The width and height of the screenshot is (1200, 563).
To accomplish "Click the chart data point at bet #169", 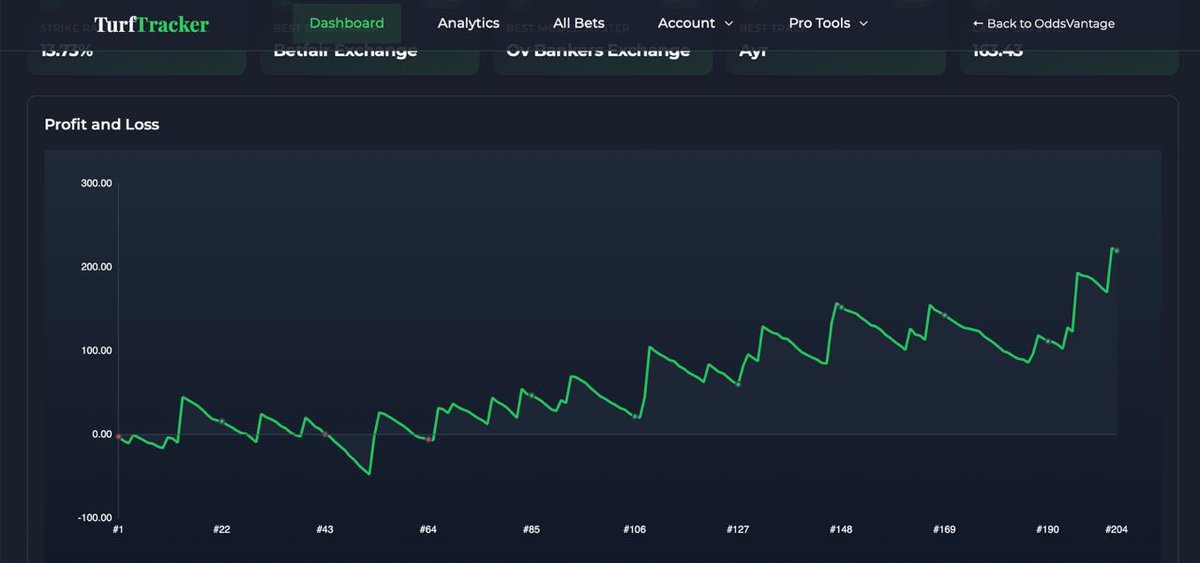I will click(x=944, y=315).
